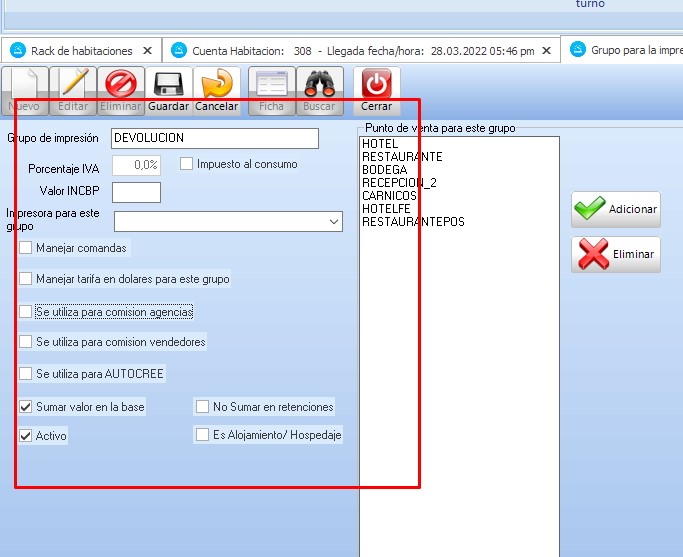Toggle Sumar valor en la base
Image resolution: width=683 pixels, height=557 pixels.
coord(26,407)
